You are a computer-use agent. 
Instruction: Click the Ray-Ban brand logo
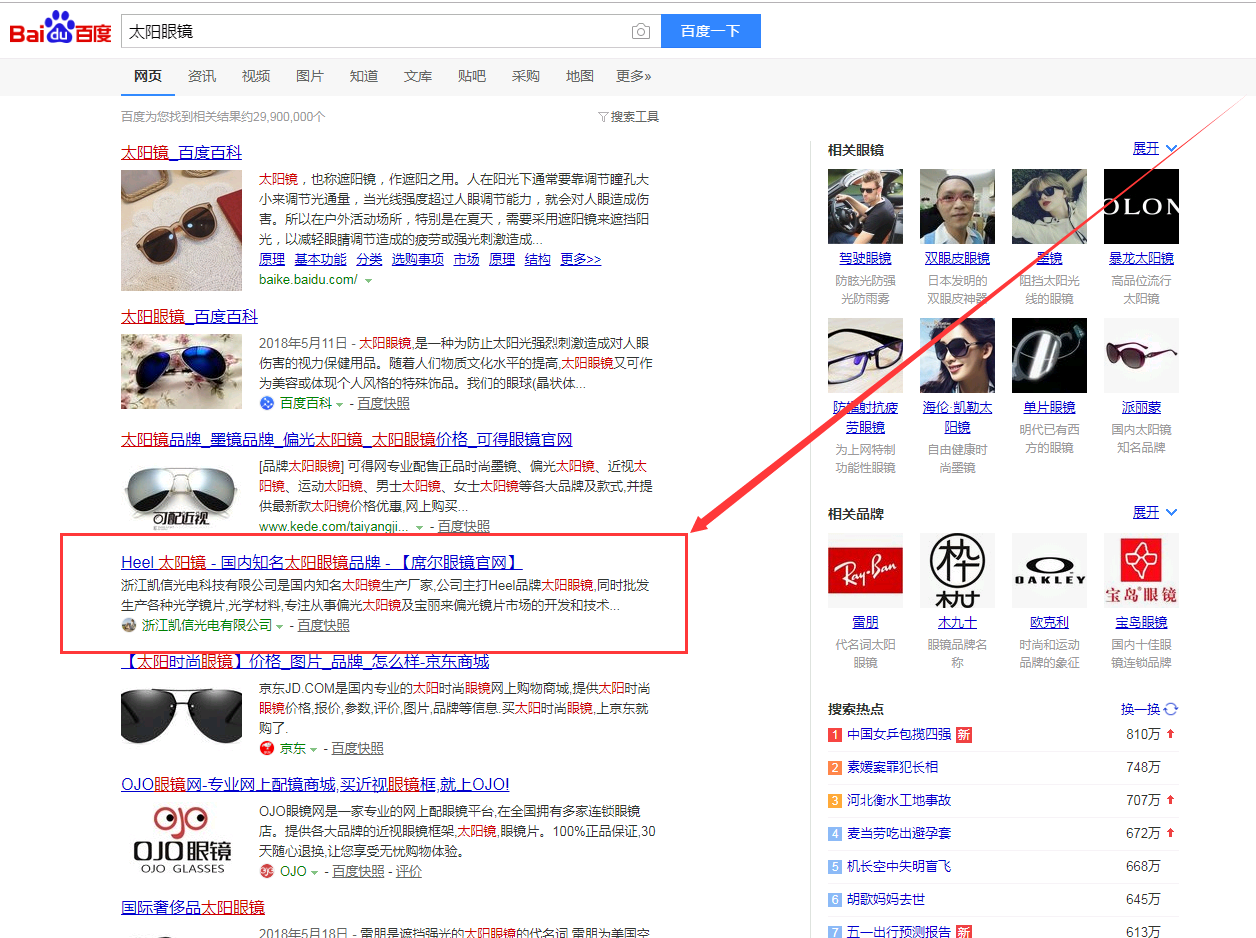[865, 570]
